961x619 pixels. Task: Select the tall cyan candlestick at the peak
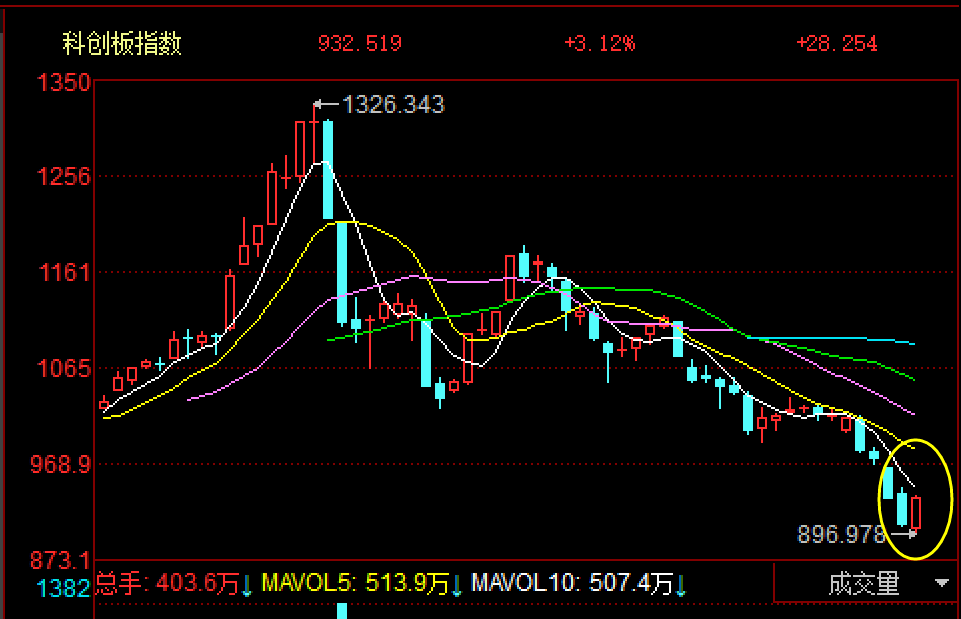coord(328,170)
